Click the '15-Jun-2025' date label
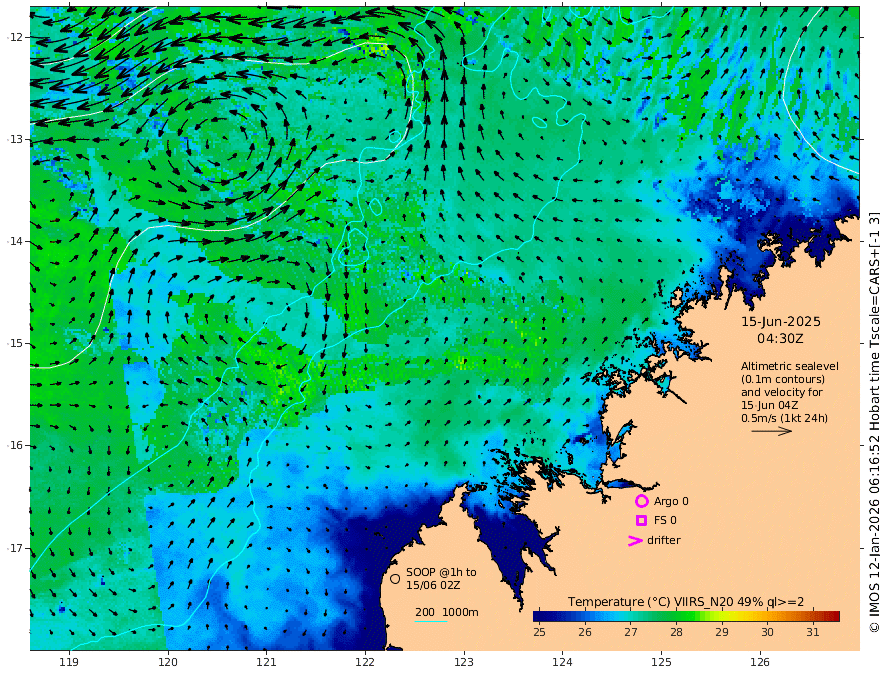This screenshot has height=680, width=880. 781,322
